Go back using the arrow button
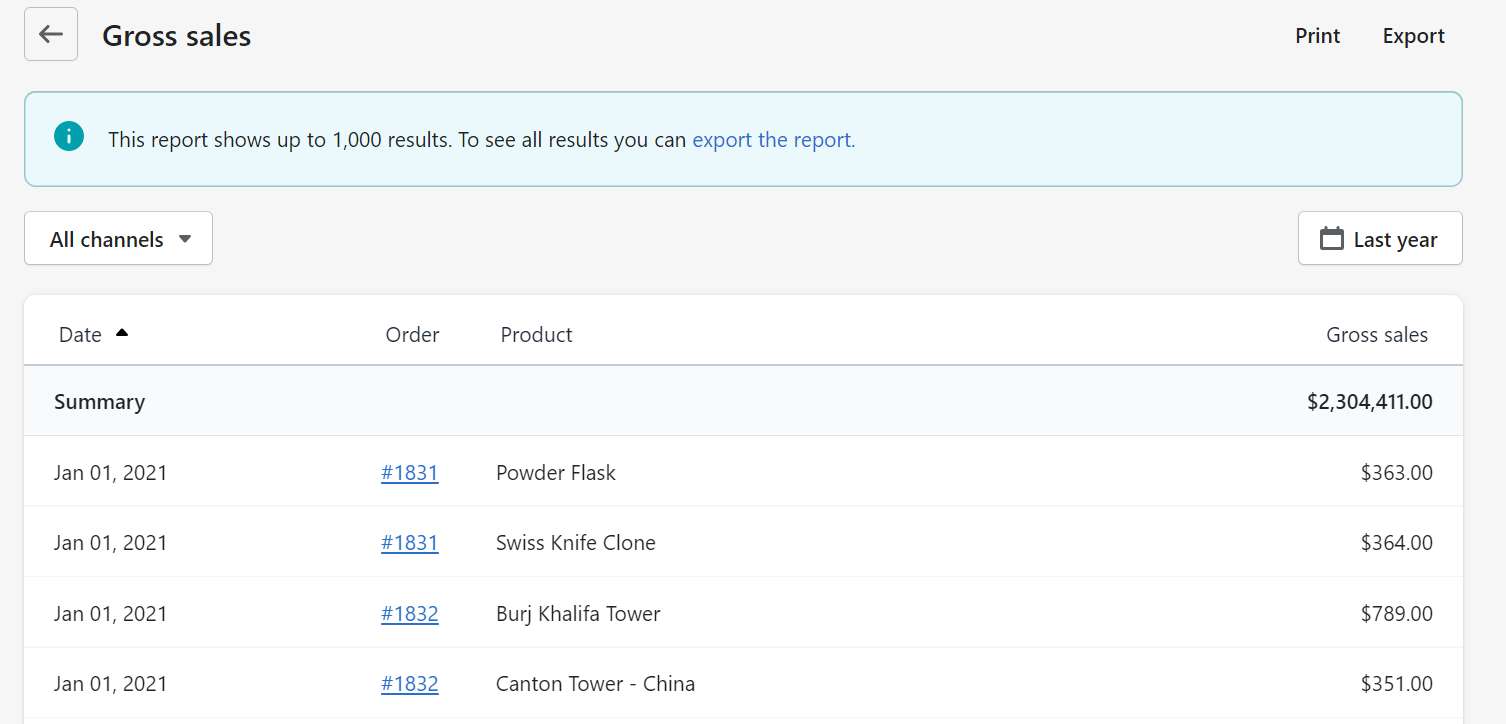Screen dimensions: 1506x724 [x=51, y=34]
